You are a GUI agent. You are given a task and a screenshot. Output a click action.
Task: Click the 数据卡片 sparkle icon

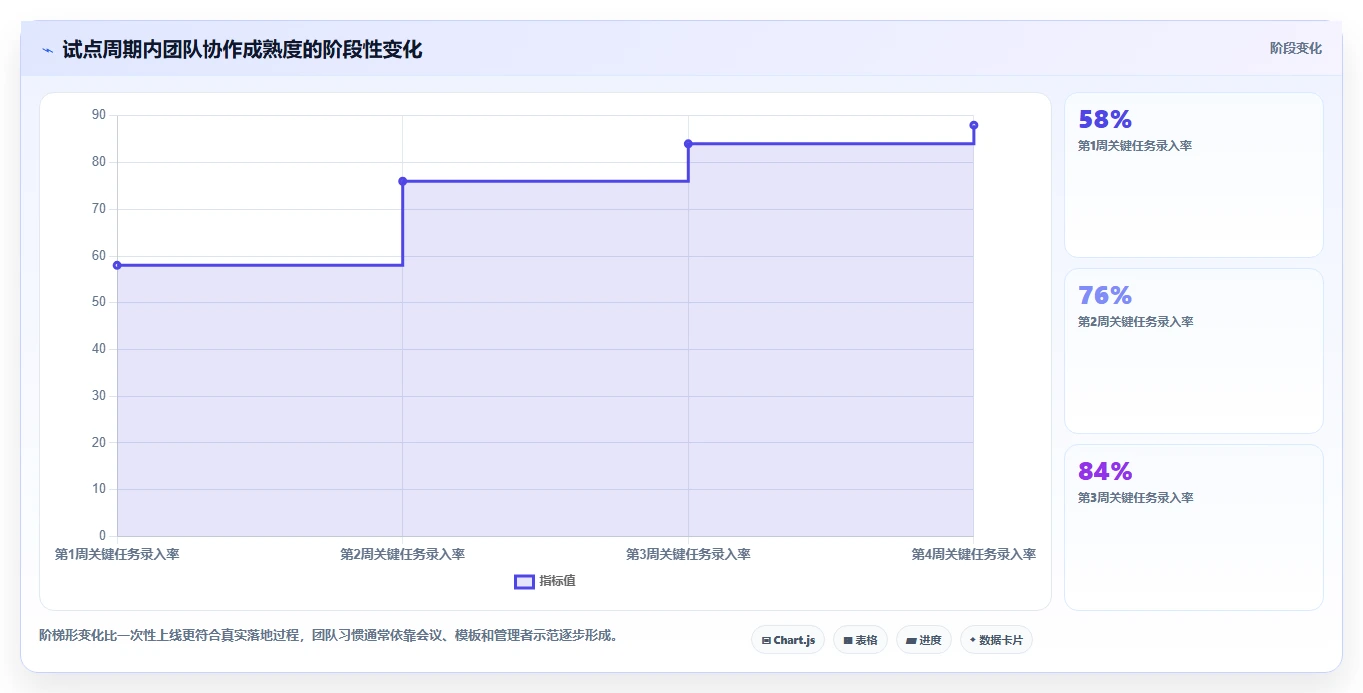point(973,640)
